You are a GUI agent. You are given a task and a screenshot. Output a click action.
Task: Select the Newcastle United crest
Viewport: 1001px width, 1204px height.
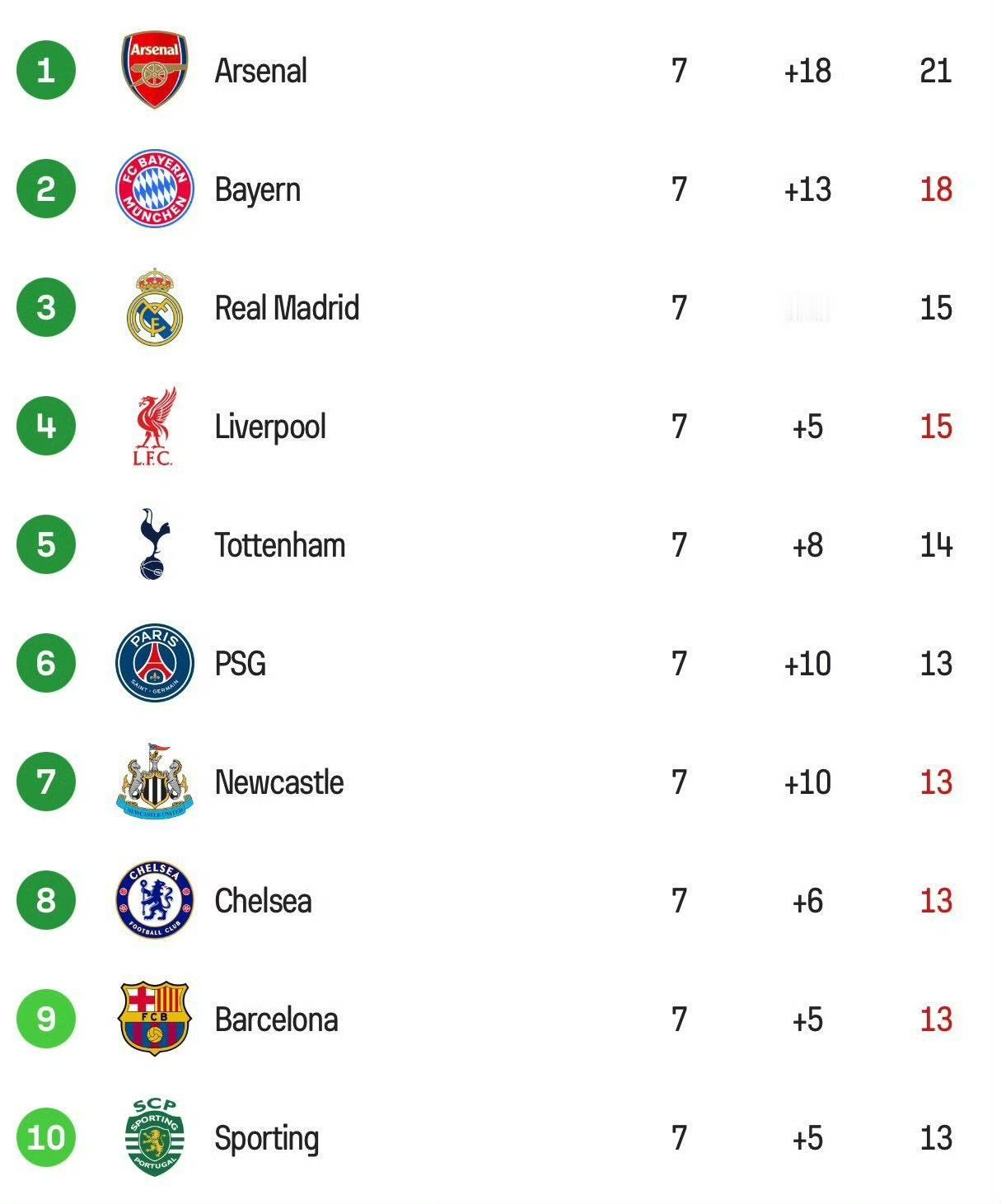pos(155,782)
